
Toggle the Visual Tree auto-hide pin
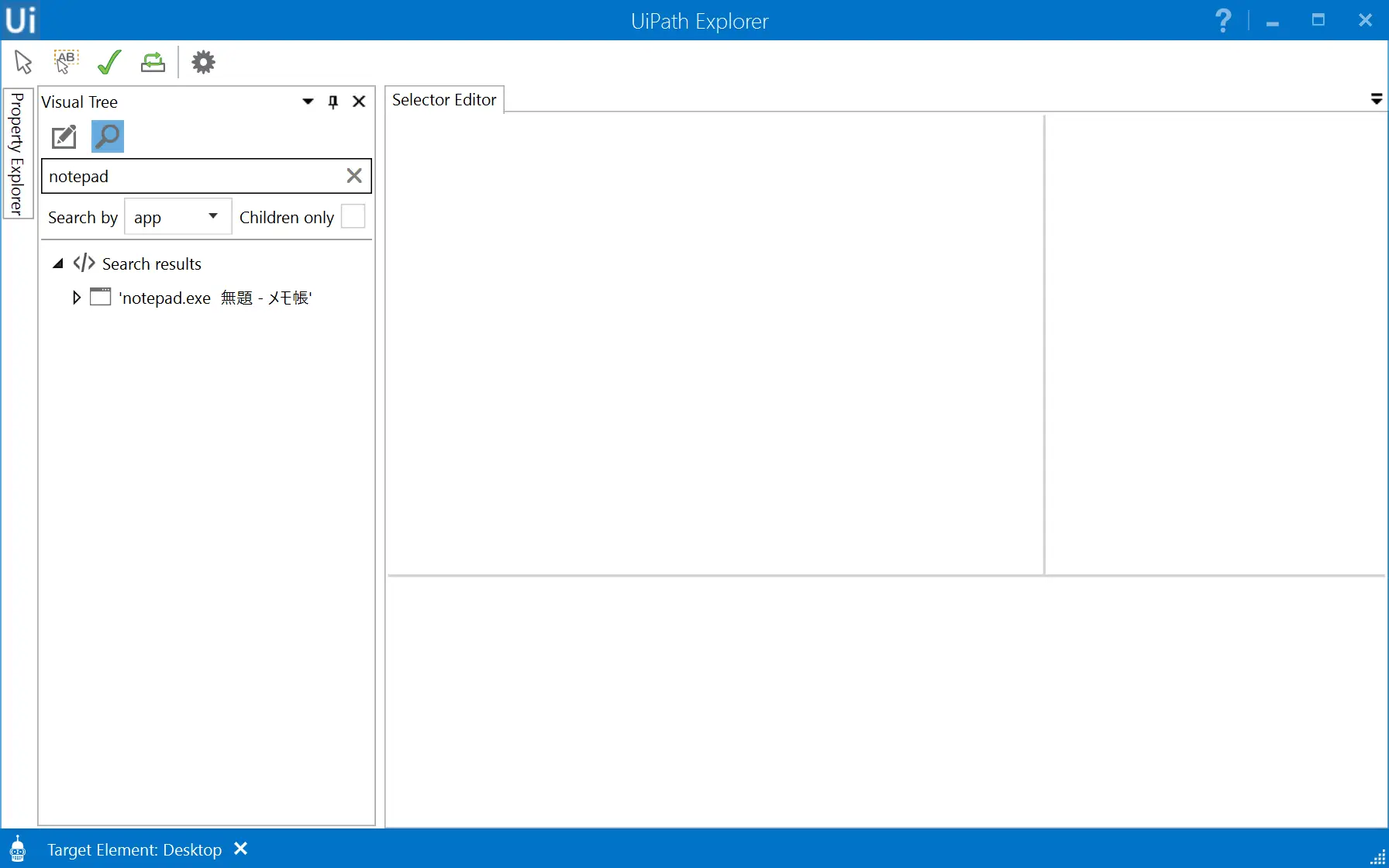333,102
